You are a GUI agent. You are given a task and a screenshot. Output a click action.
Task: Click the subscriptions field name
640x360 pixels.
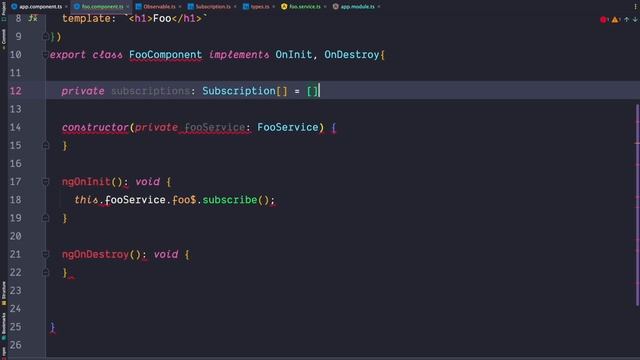click(x=150, y=91)
